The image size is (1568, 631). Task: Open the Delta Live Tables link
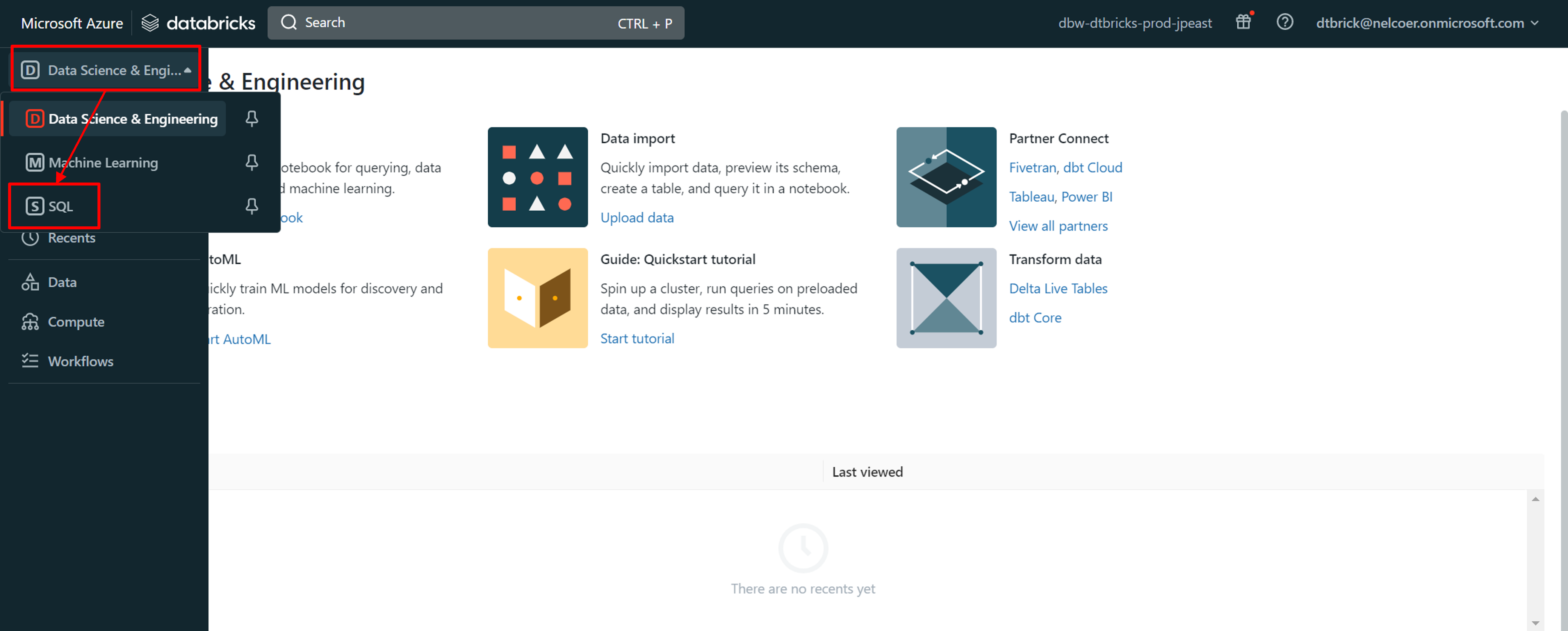1058,288
